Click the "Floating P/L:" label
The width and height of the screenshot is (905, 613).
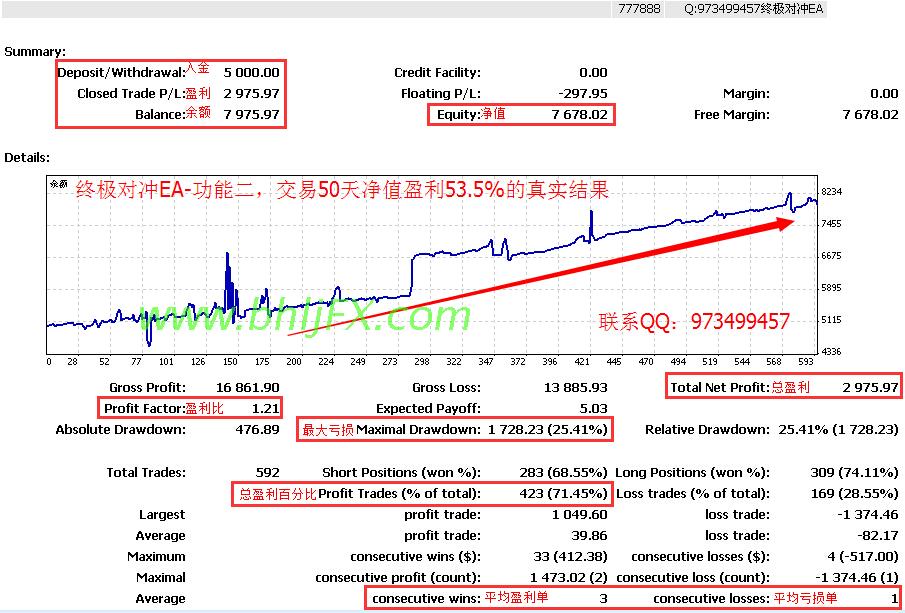(441, 94)
